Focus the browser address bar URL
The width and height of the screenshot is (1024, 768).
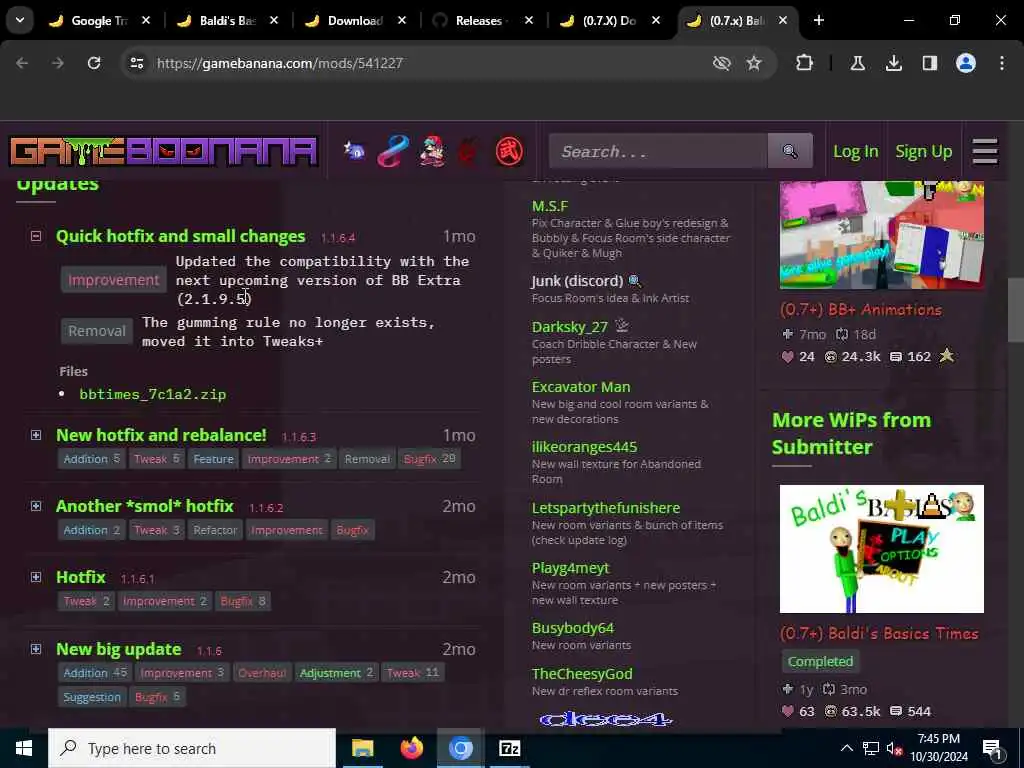point(280,63)
